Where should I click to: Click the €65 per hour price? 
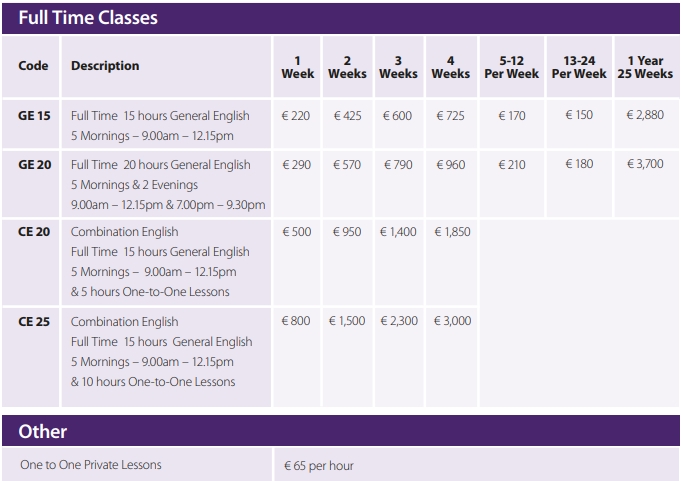pos(319,466)
